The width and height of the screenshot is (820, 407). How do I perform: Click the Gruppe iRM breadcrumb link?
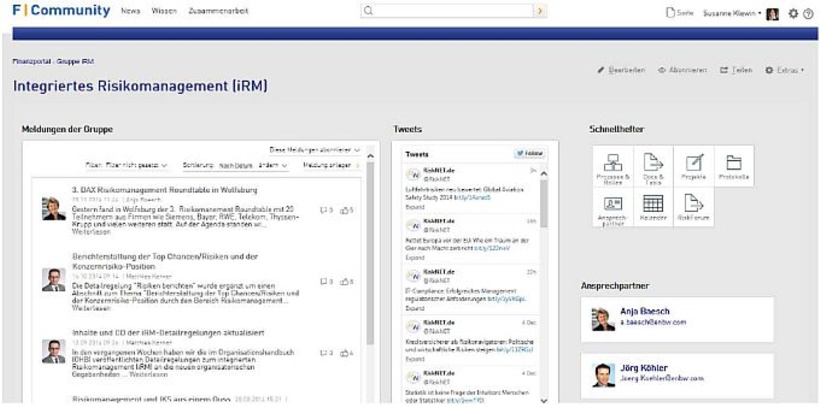point(75,61)
